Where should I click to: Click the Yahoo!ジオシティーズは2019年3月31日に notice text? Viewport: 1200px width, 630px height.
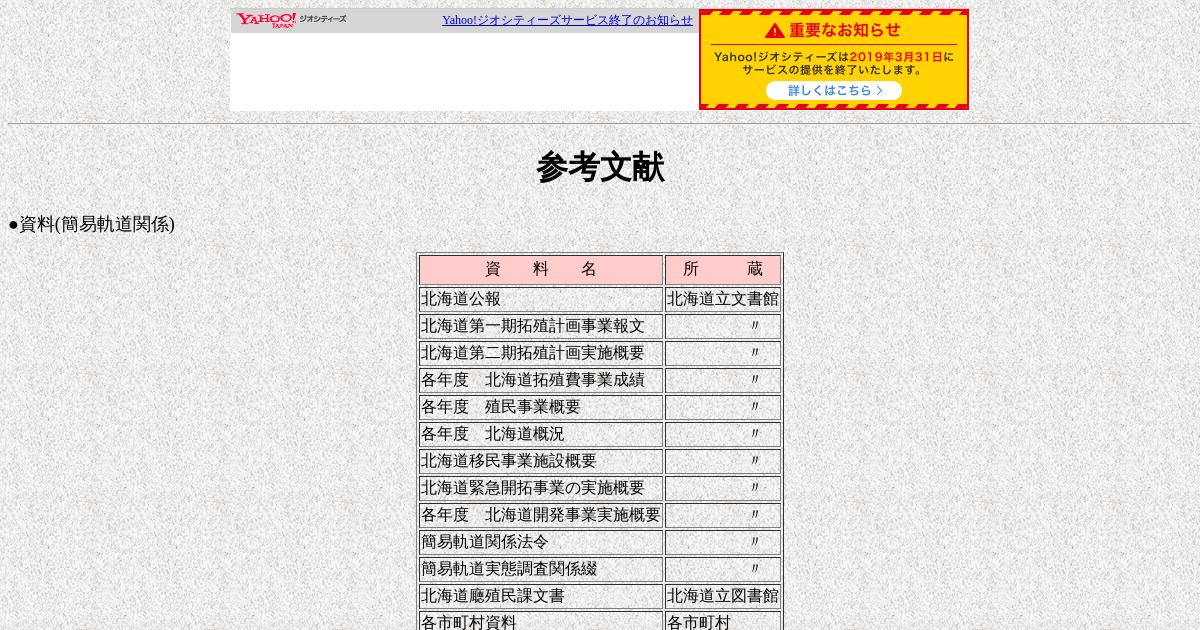tap(834, 57)
